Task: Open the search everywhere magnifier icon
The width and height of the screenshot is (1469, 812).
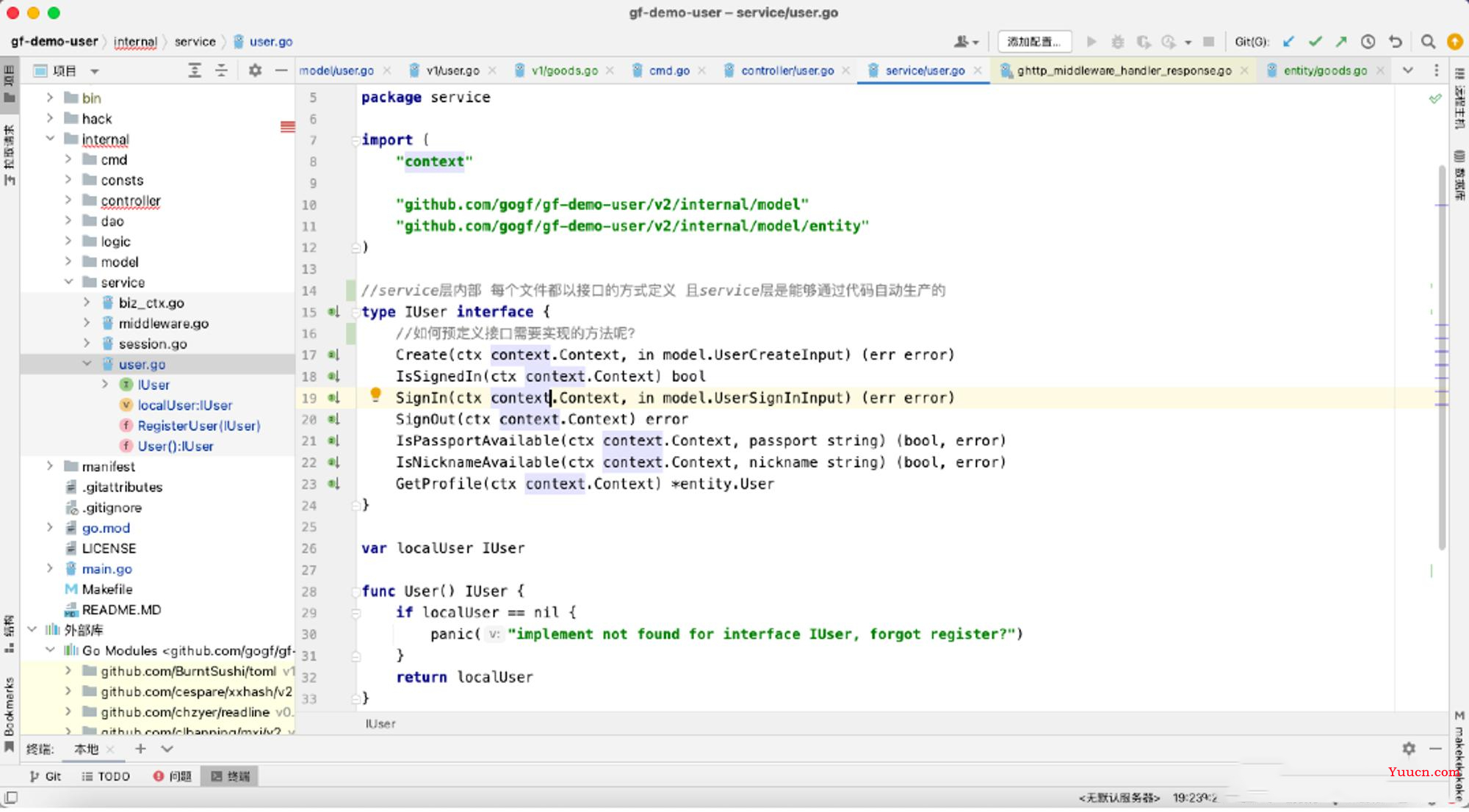Action: pyautogui.click(x=1428, y=42)
